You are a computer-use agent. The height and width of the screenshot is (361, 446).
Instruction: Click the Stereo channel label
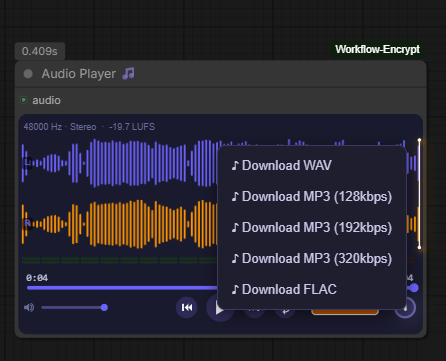point(83,127)
